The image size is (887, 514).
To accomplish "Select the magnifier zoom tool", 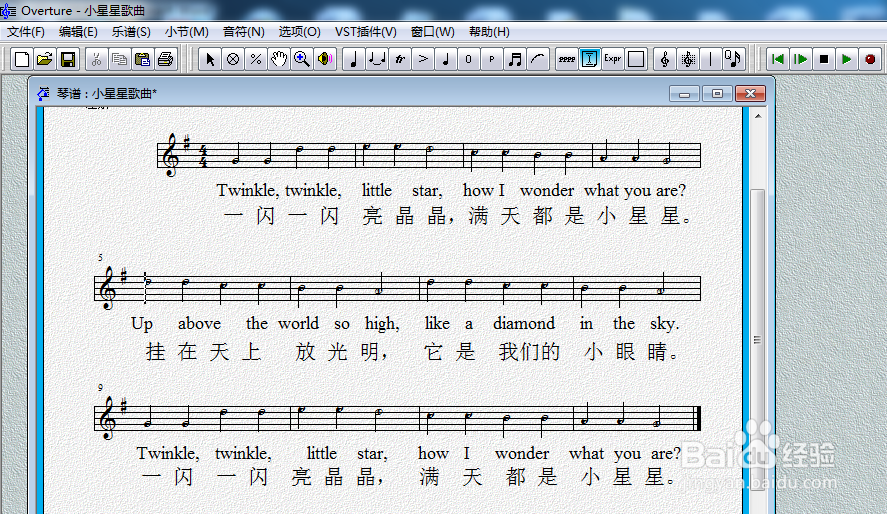I will [302, 59].
